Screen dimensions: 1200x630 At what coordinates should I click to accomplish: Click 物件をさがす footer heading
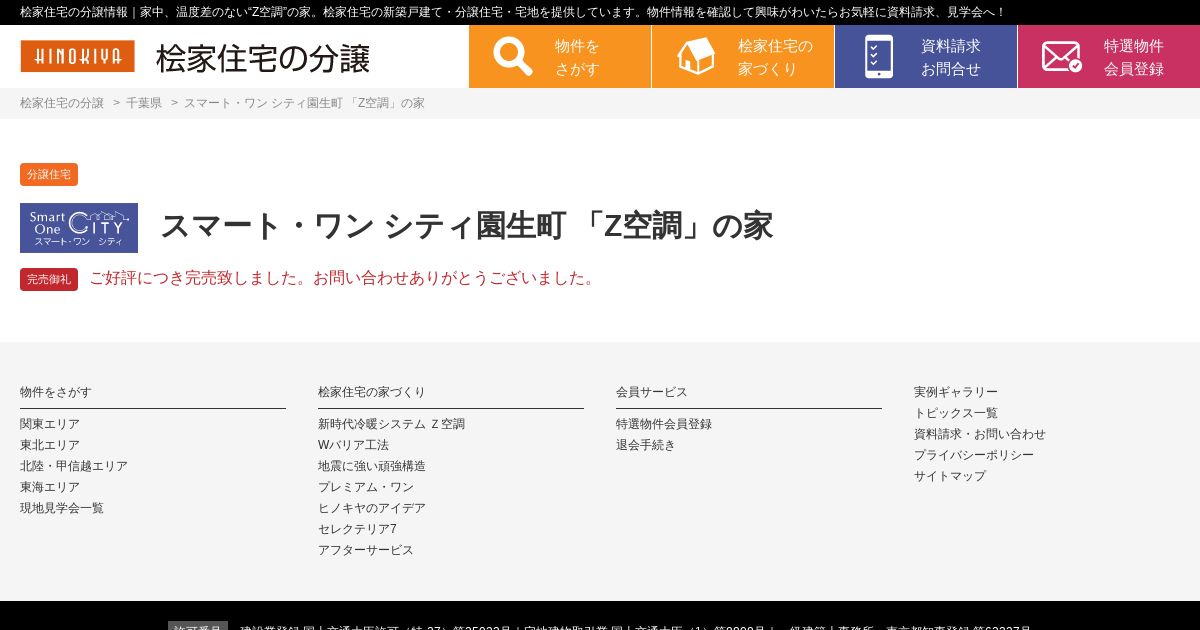tap(56, 392)
